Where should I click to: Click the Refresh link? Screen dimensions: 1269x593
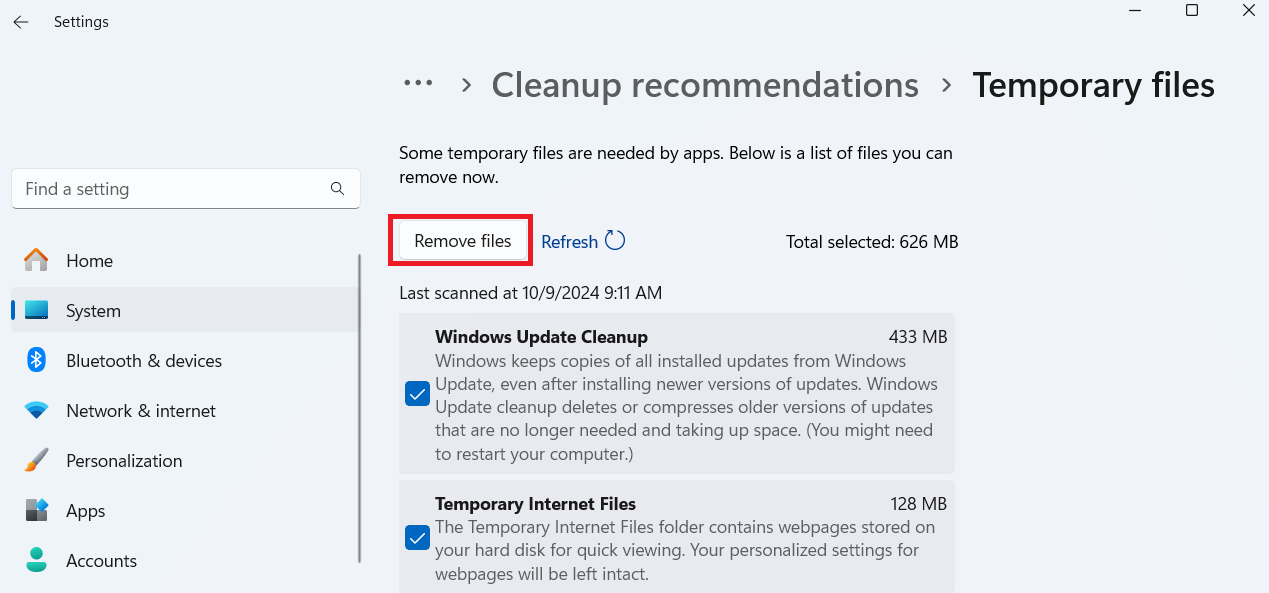point(569,242)
